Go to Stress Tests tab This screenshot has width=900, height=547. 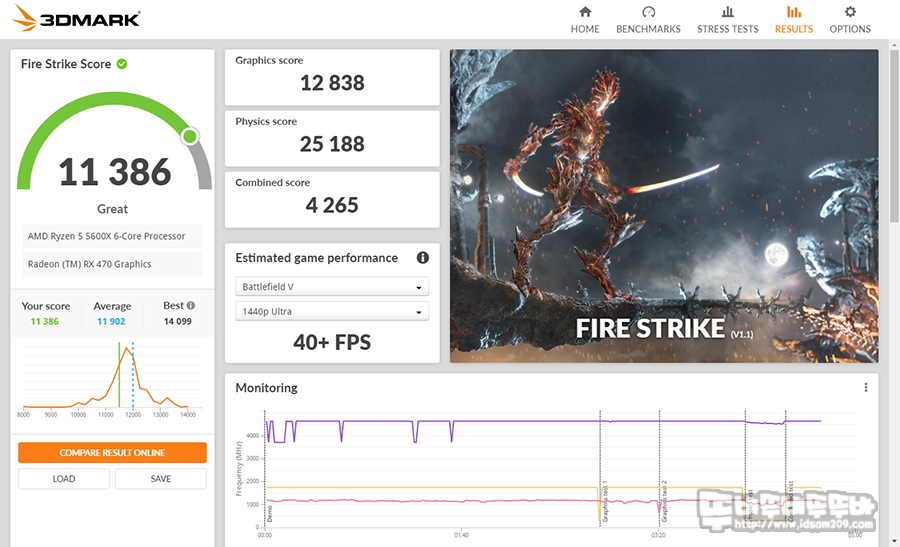click(x=727, y=20)
